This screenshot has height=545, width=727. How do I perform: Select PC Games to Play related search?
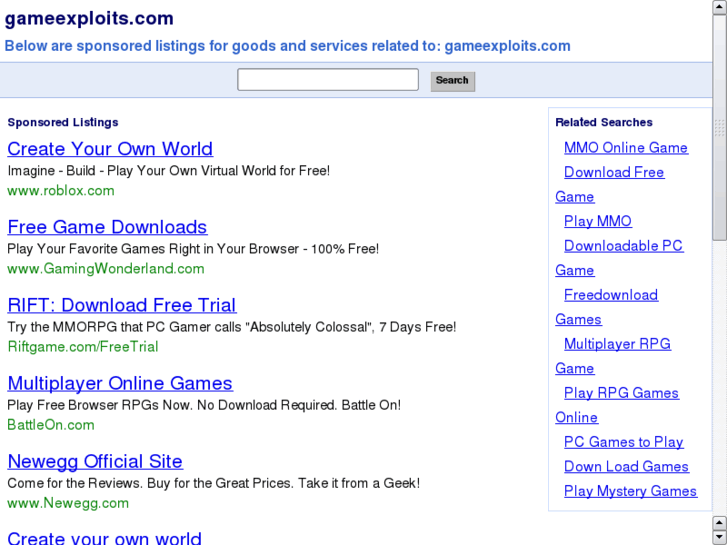pyautogui.click(x=624, y=442)
